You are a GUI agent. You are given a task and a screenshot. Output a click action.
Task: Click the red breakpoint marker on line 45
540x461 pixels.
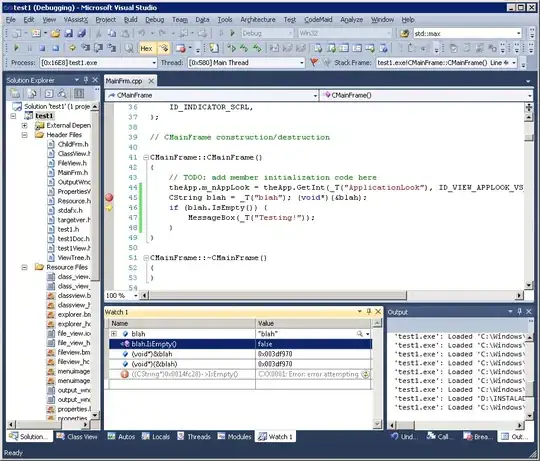(x=109, y=198)
